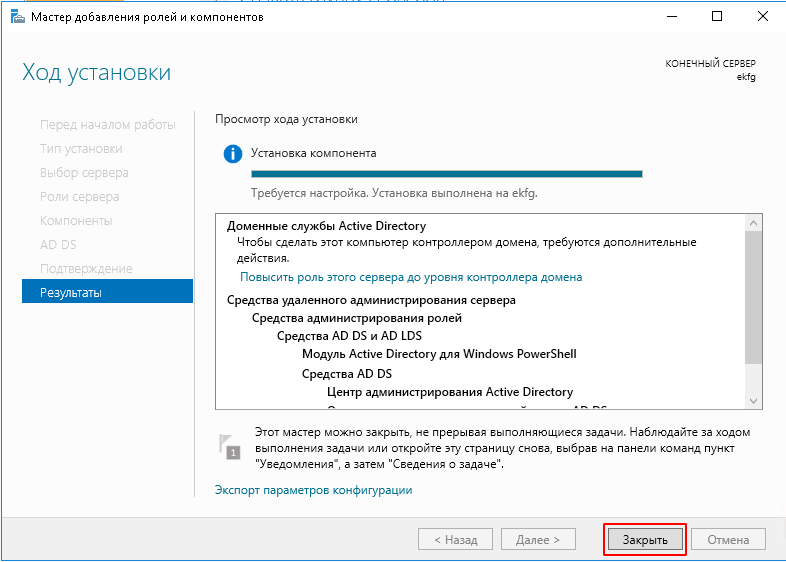Select the AD DS step
Screen dimensions: 786x562
[58, 245]
